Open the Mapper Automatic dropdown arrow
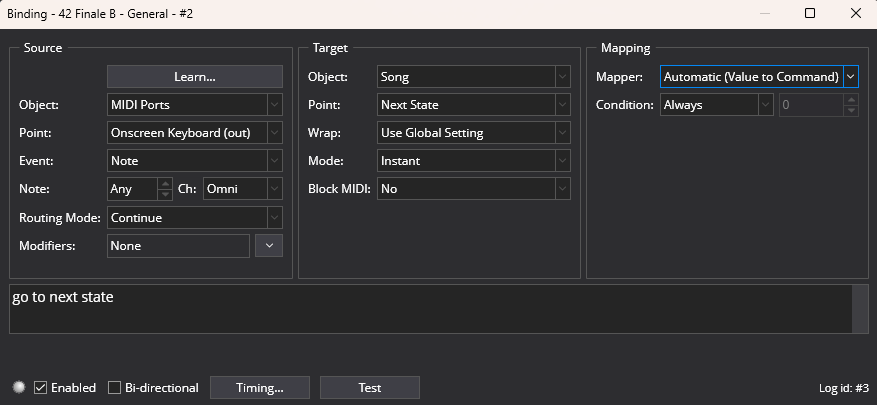877x405 pixels. (x=851, y=77)
